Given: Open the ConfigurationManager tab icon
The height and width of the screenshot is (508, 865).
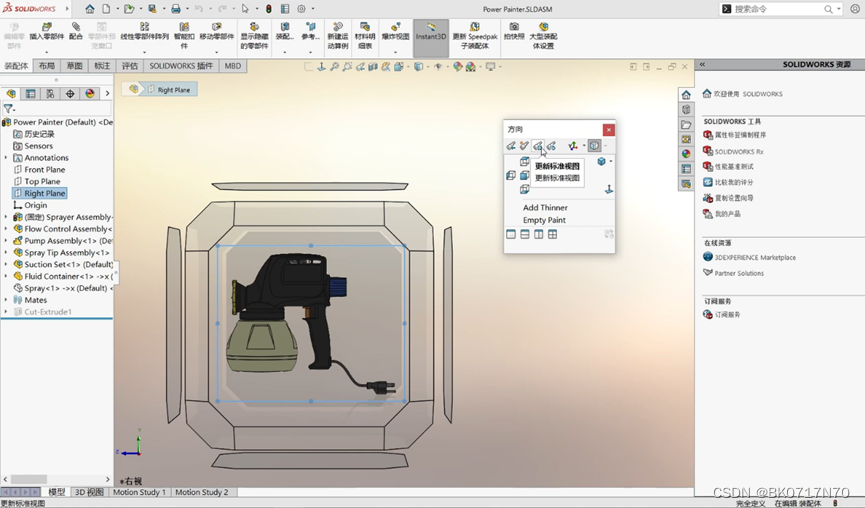Looking at the screenshot, I should [x=50, y=94].
